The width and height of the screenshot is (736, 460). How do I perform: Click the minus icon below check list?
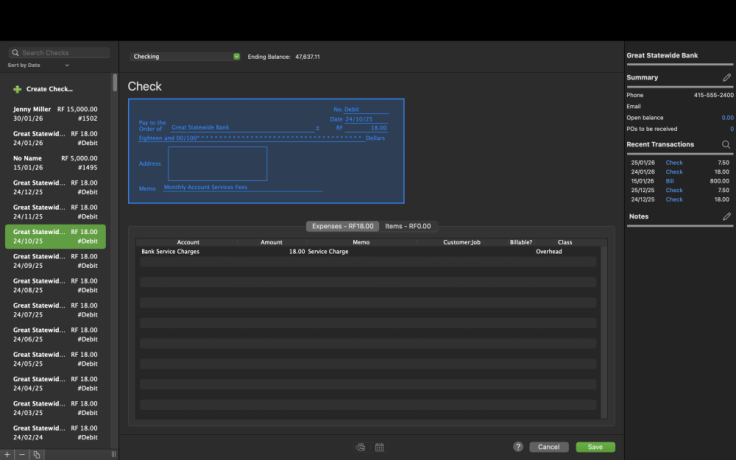(21, 454)
